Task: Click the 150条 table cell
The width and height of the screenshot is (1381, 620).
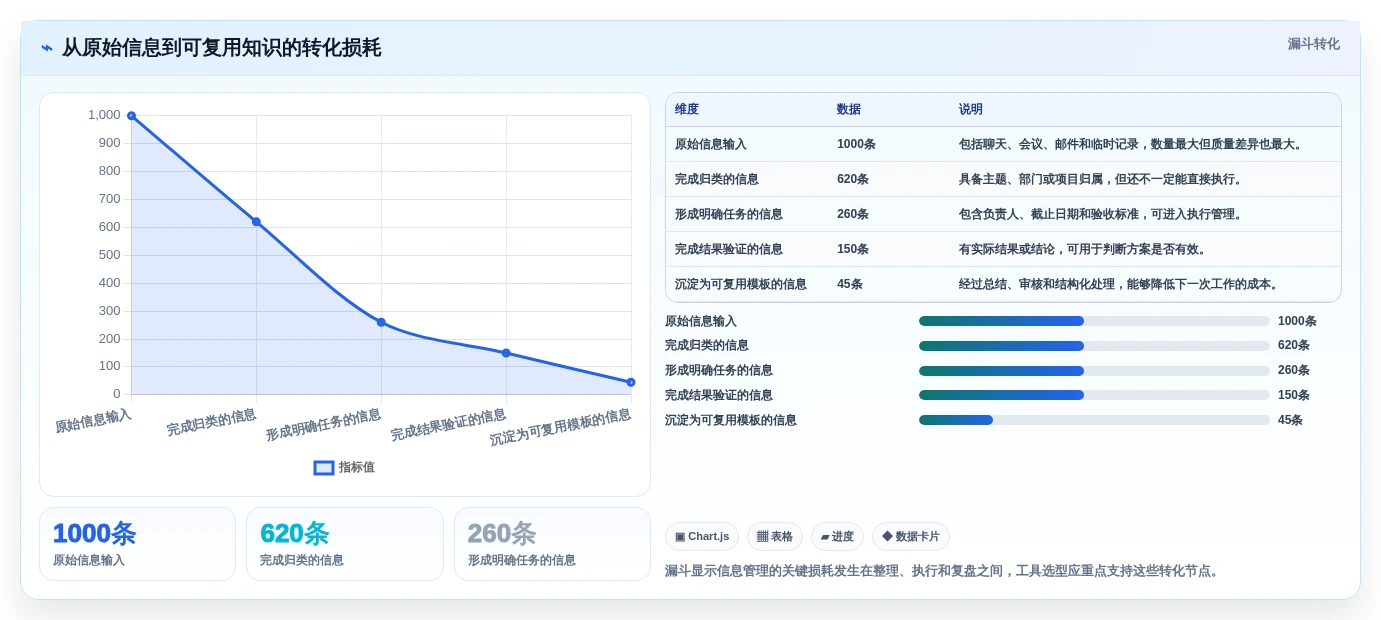Action: tap(853, 249)
